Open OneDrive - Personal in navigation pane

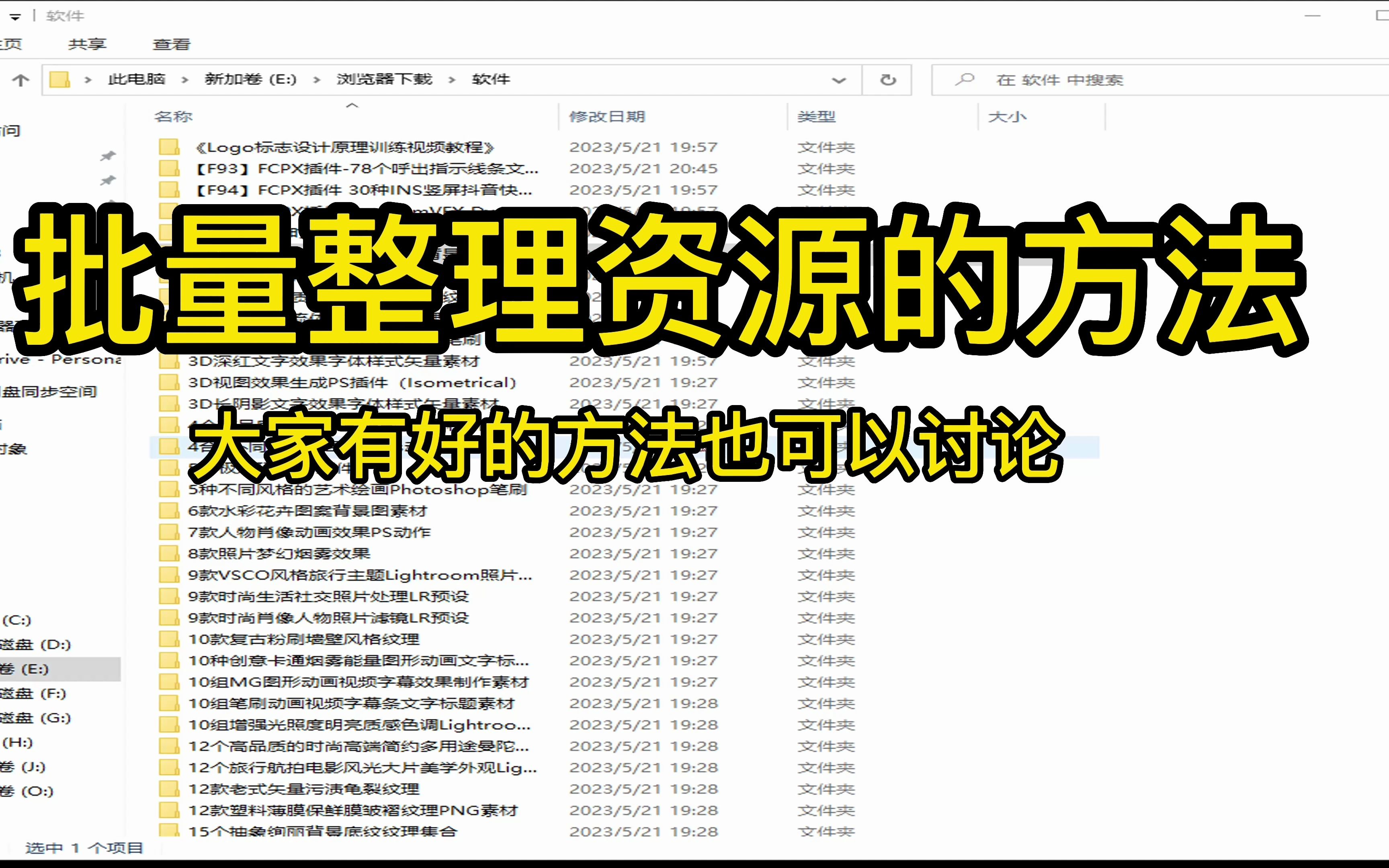coord(60,359)
